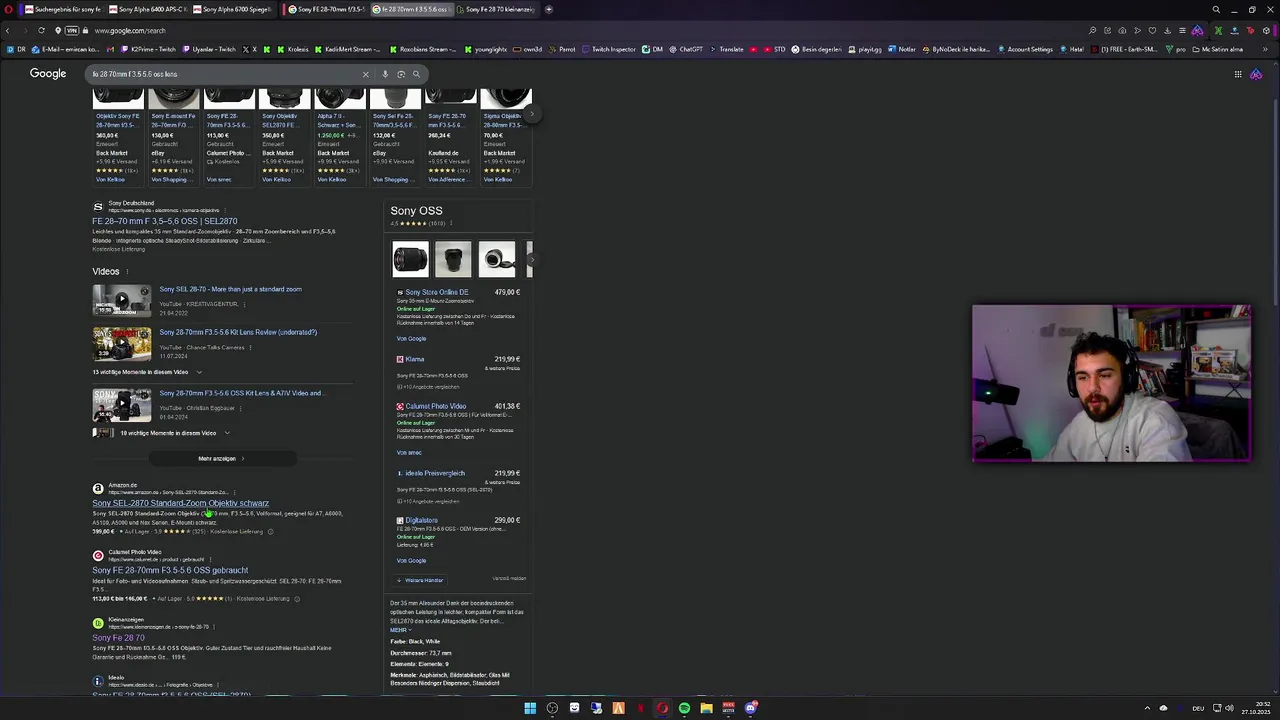Click the heart bookmark icon in toolbar

[x=1152, y=30]
